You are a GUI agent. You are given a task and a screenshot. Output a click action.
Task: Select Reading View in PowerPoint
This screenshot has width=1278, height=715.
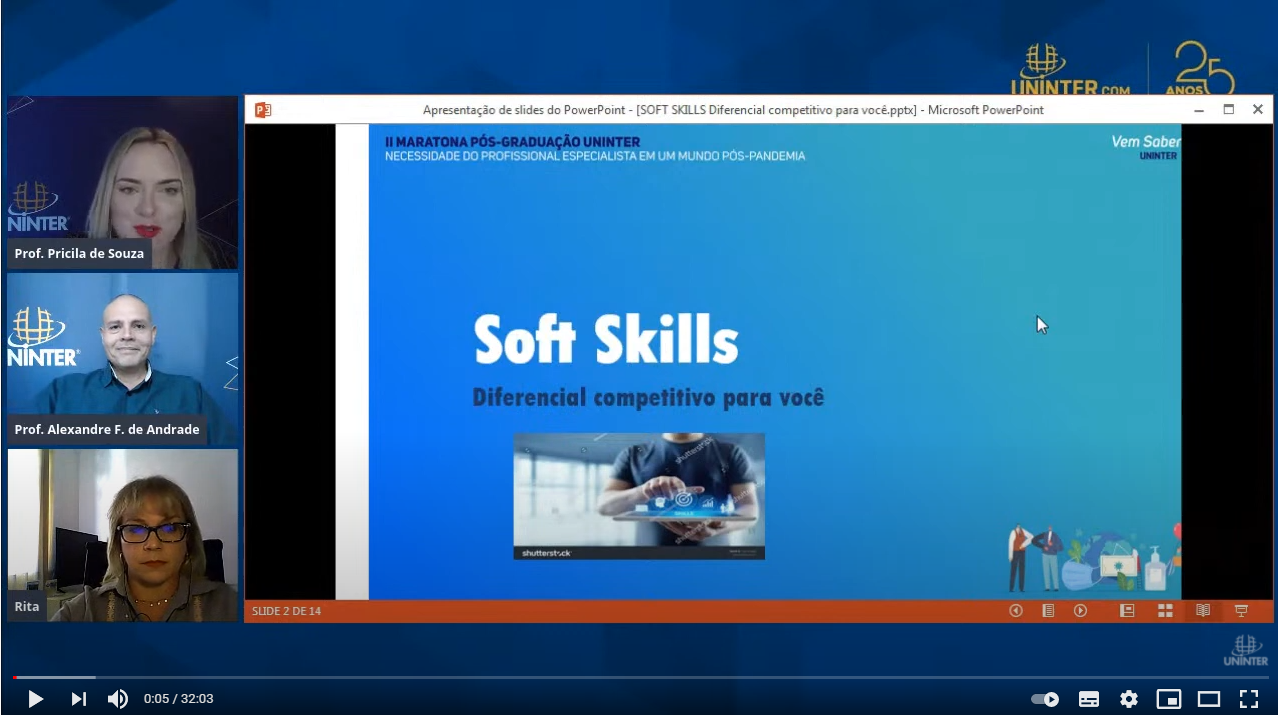pos(1203,610)
